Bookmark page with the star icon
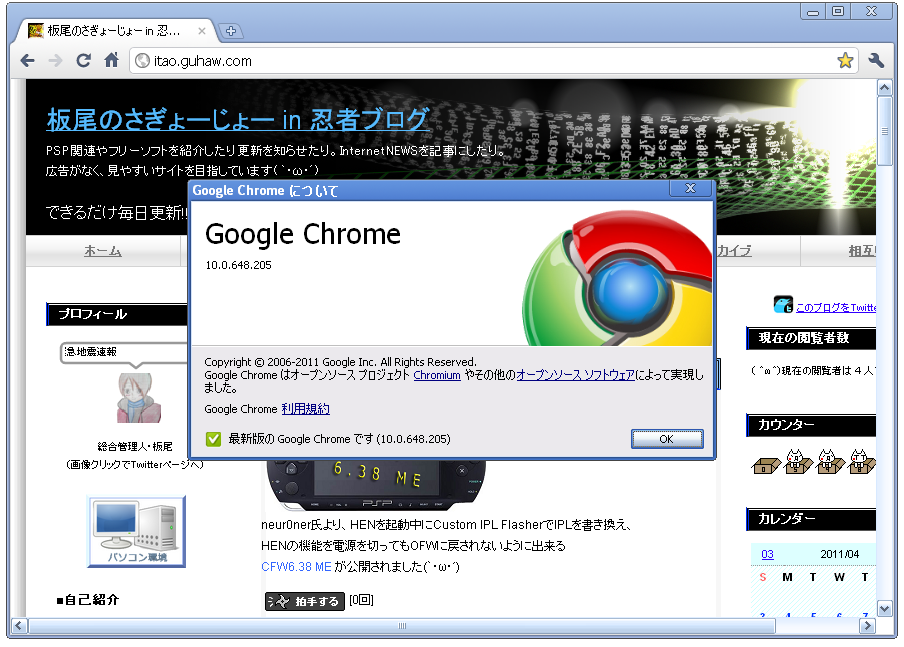Image resolution: width=904 pixels, height=647 pixels. (x=845, y=61)
